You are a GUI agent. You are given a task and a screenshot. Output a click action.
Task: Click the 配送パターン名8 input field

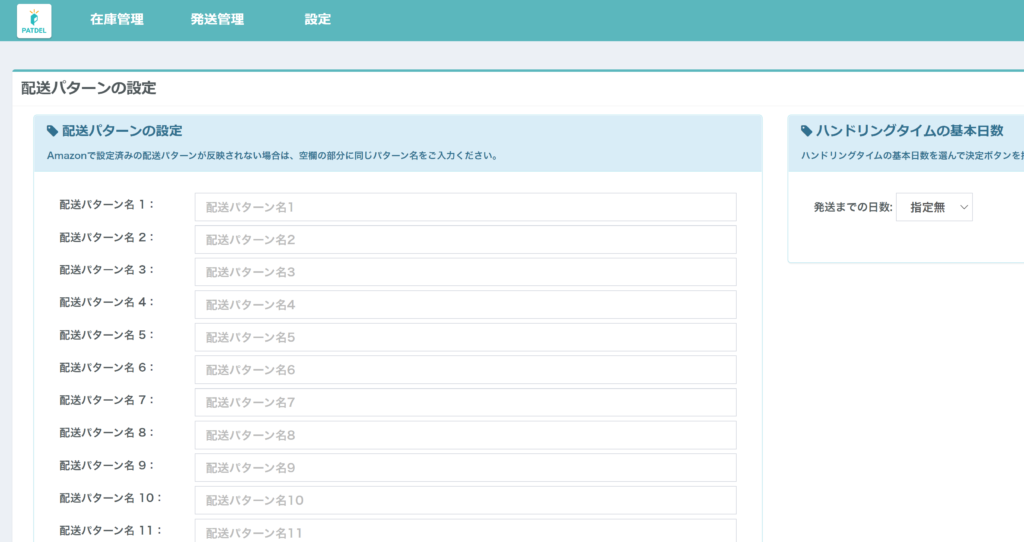point(465,435)
